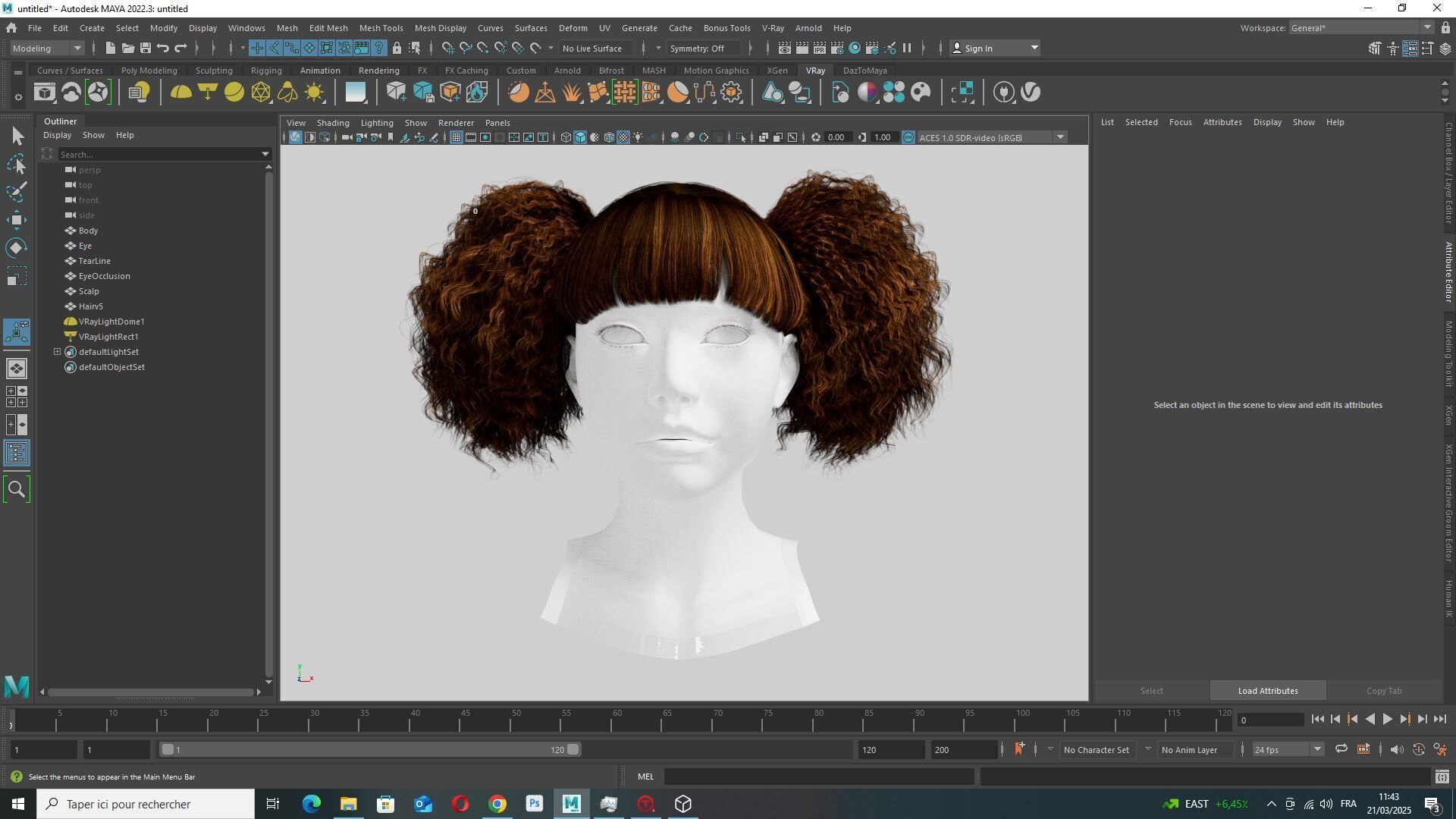Create a V-Ray sun light
The height and width of the screenshot is (819, 1456).
point(314,93)
